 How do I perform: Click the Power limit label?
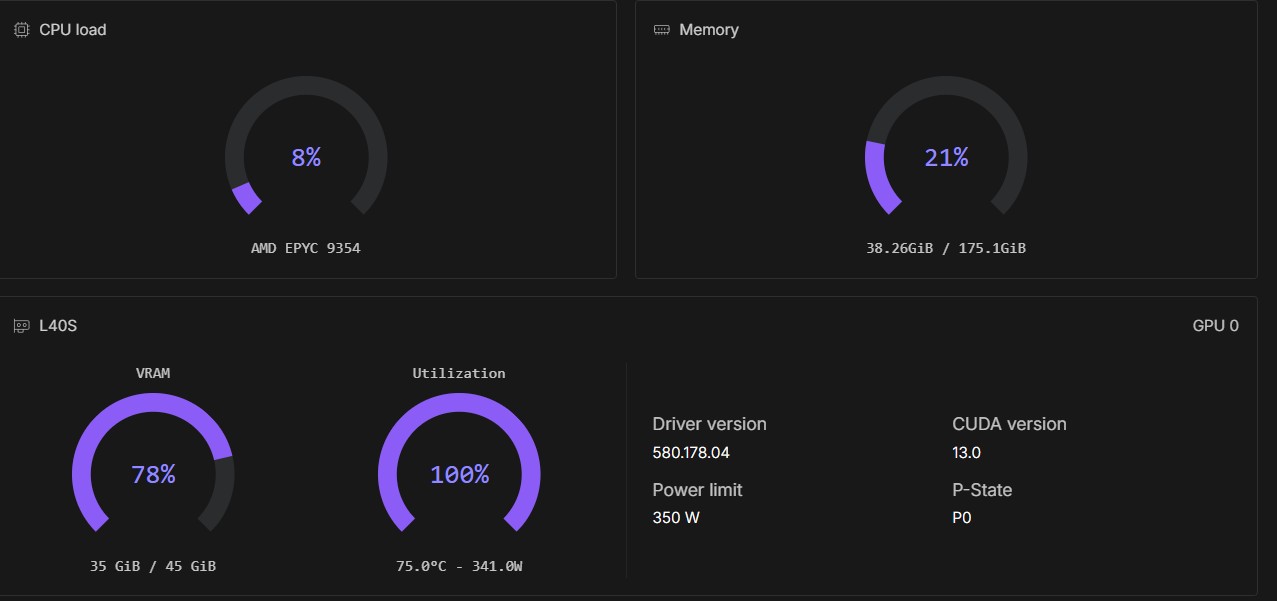(x=697, y=490)
